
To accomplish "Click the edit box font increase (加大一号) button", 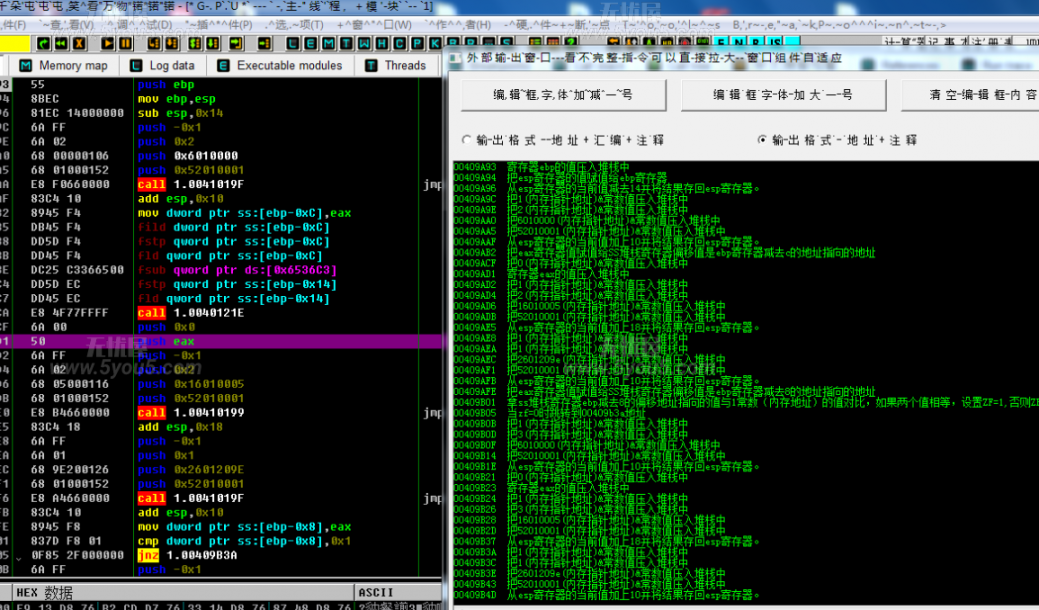I will coord(783,95).
